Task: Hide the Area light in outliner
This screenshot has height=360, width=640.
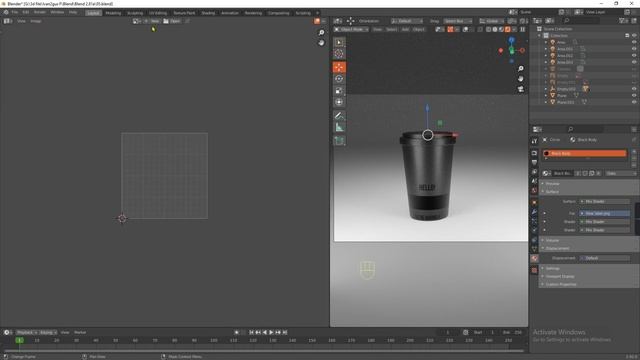Action: [634, 42]
